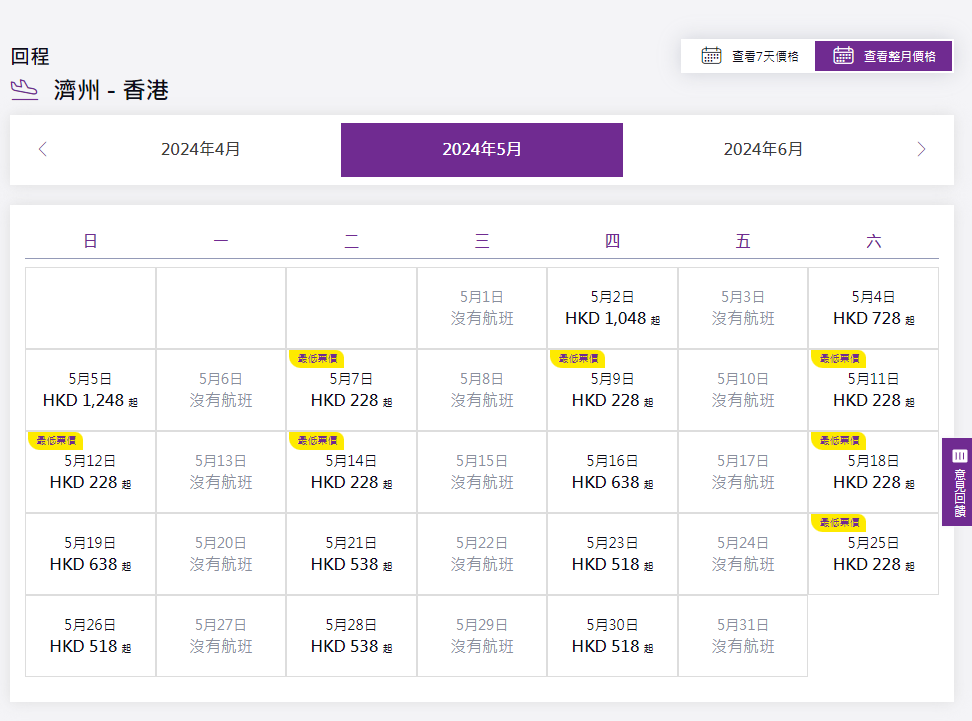Click the next month right arrow

(x=921, y=150)
